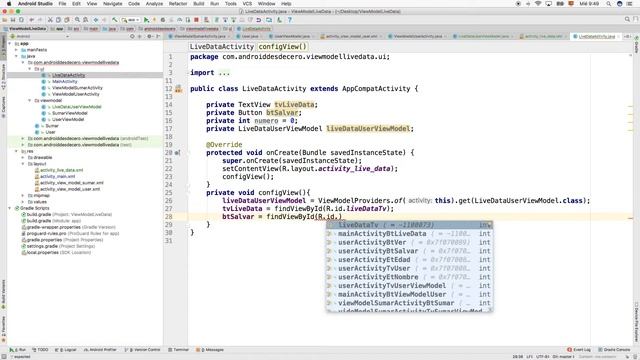Click the LiveDataActivity breadcrumb in editor

tap(222, 47)
